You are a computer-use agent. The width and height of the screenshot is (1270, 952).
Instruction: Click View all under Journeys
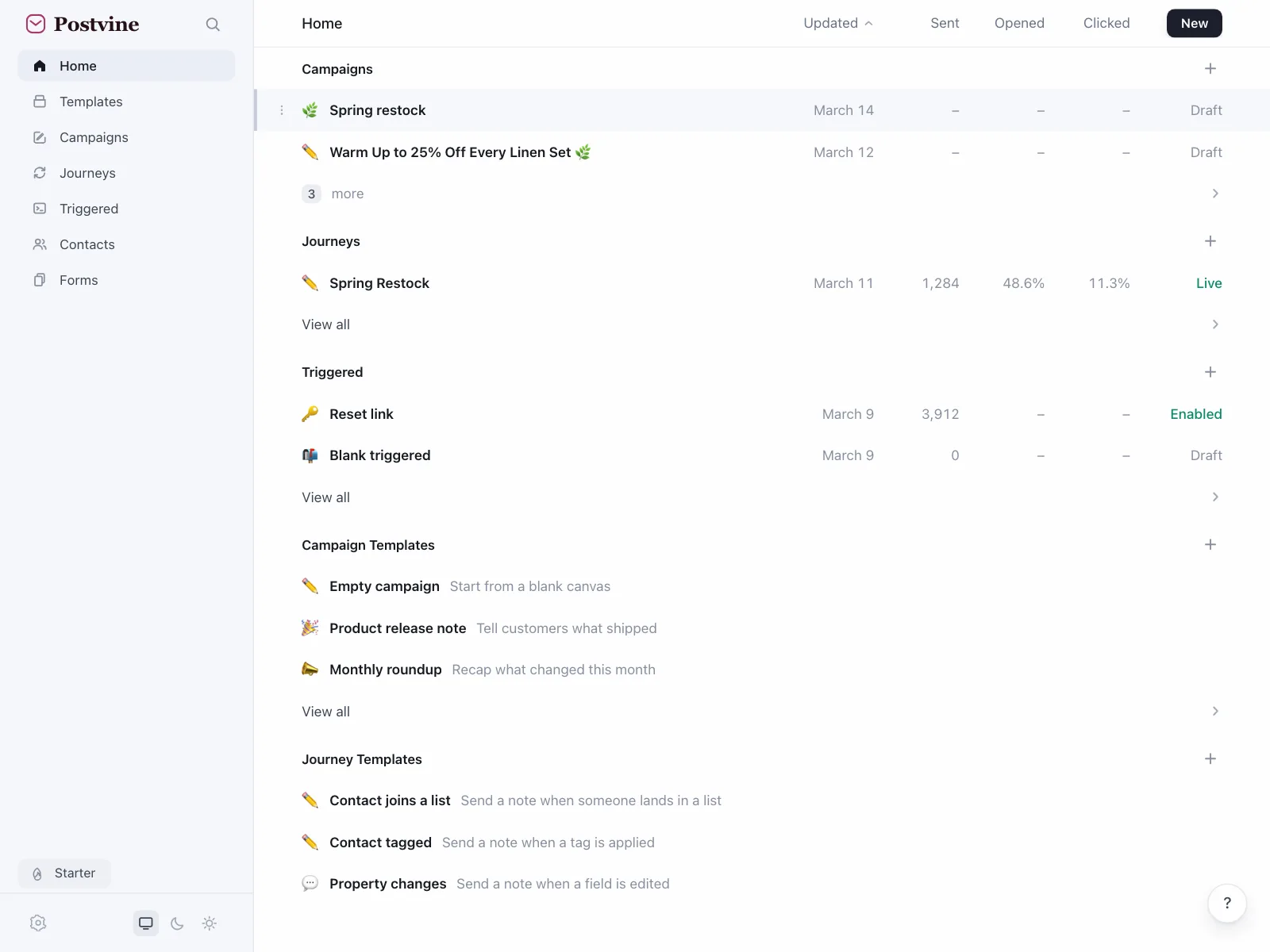[x=325, y=324]
